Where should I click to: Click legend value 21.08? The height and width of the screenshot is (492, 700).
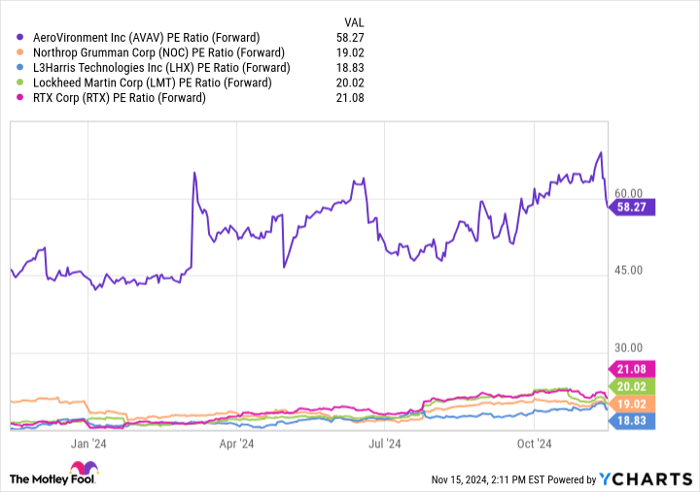[350, 97]
